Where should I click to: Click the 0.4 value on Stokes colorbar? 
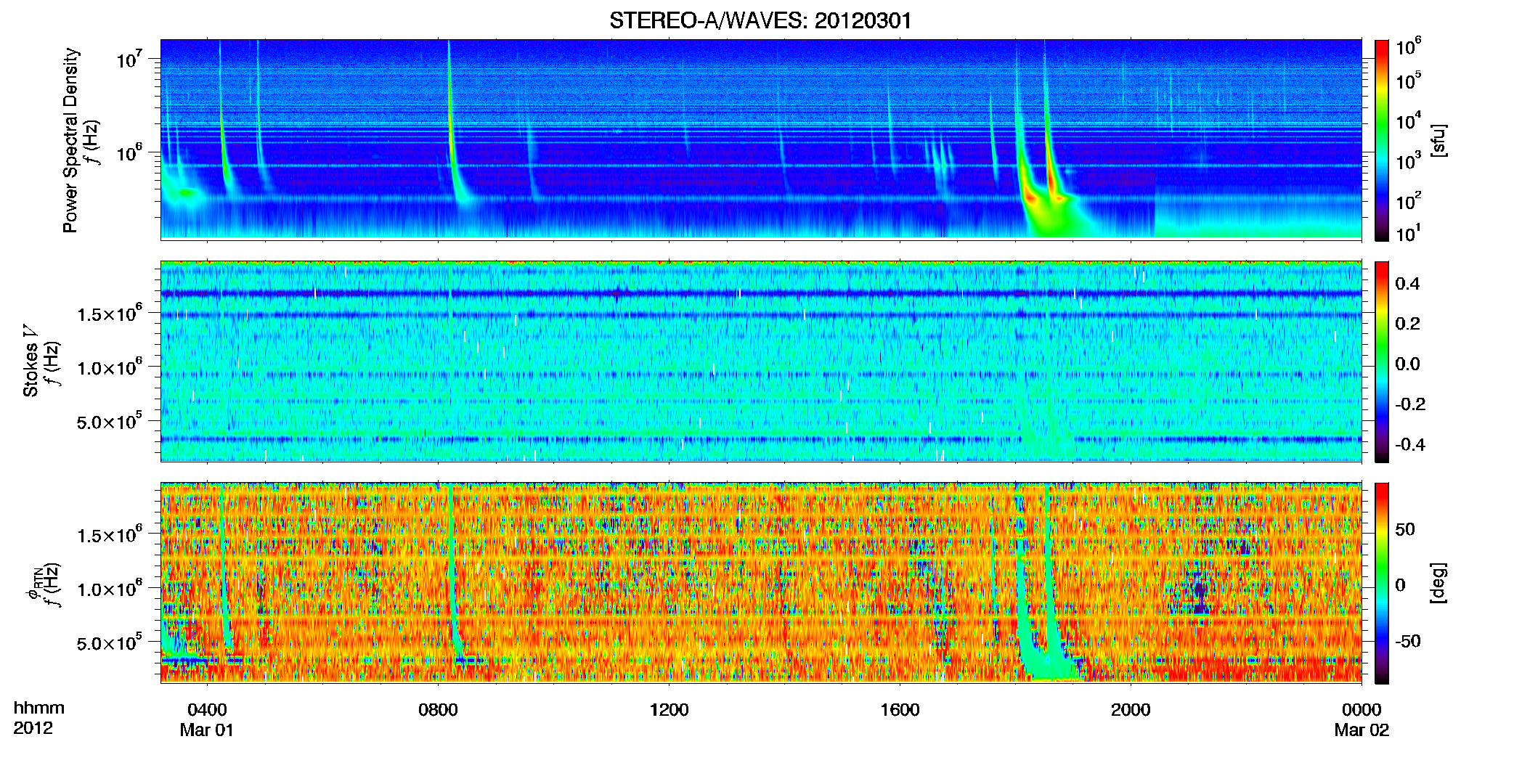pos(1407,283)
